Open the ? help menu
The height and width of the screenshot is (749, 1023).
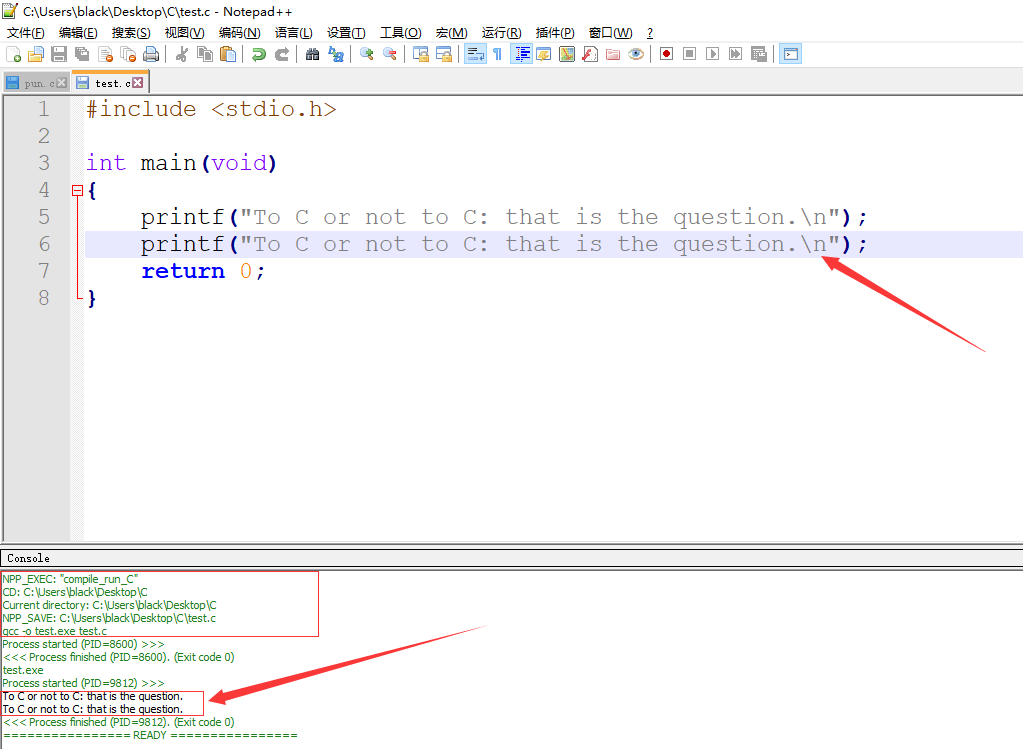(650, 33)
